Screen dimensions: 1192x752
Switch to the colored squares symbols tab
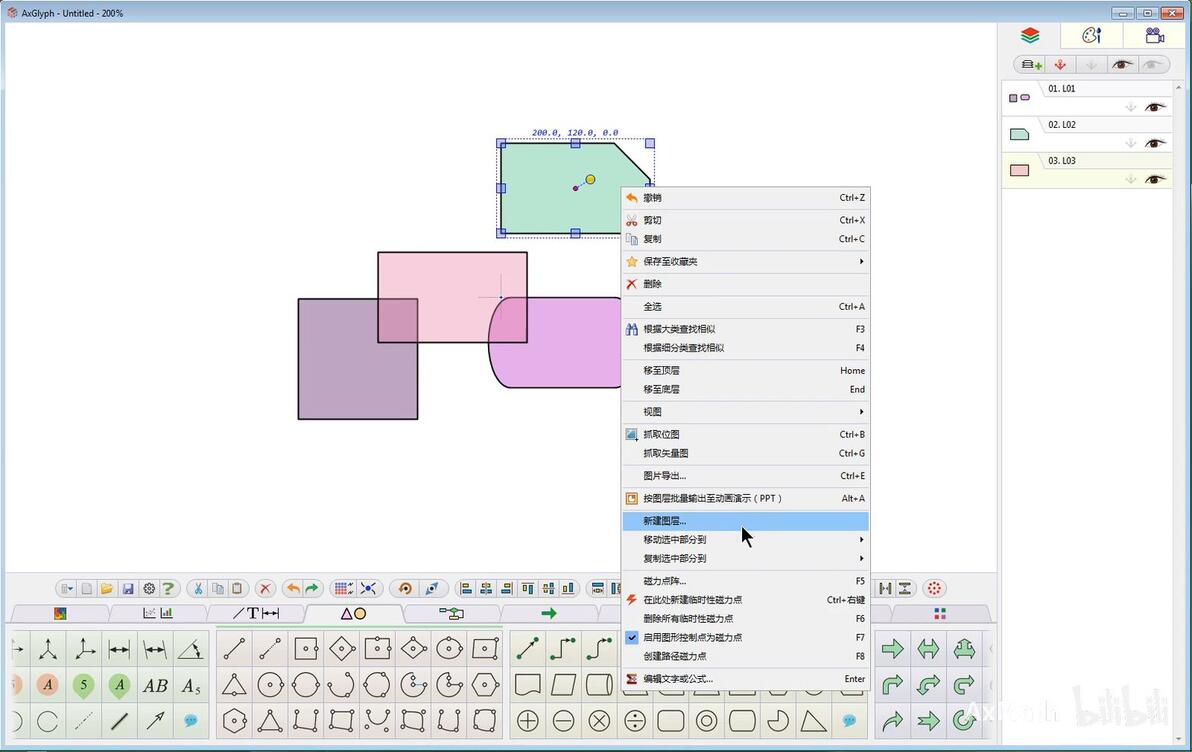click(940, 613)
